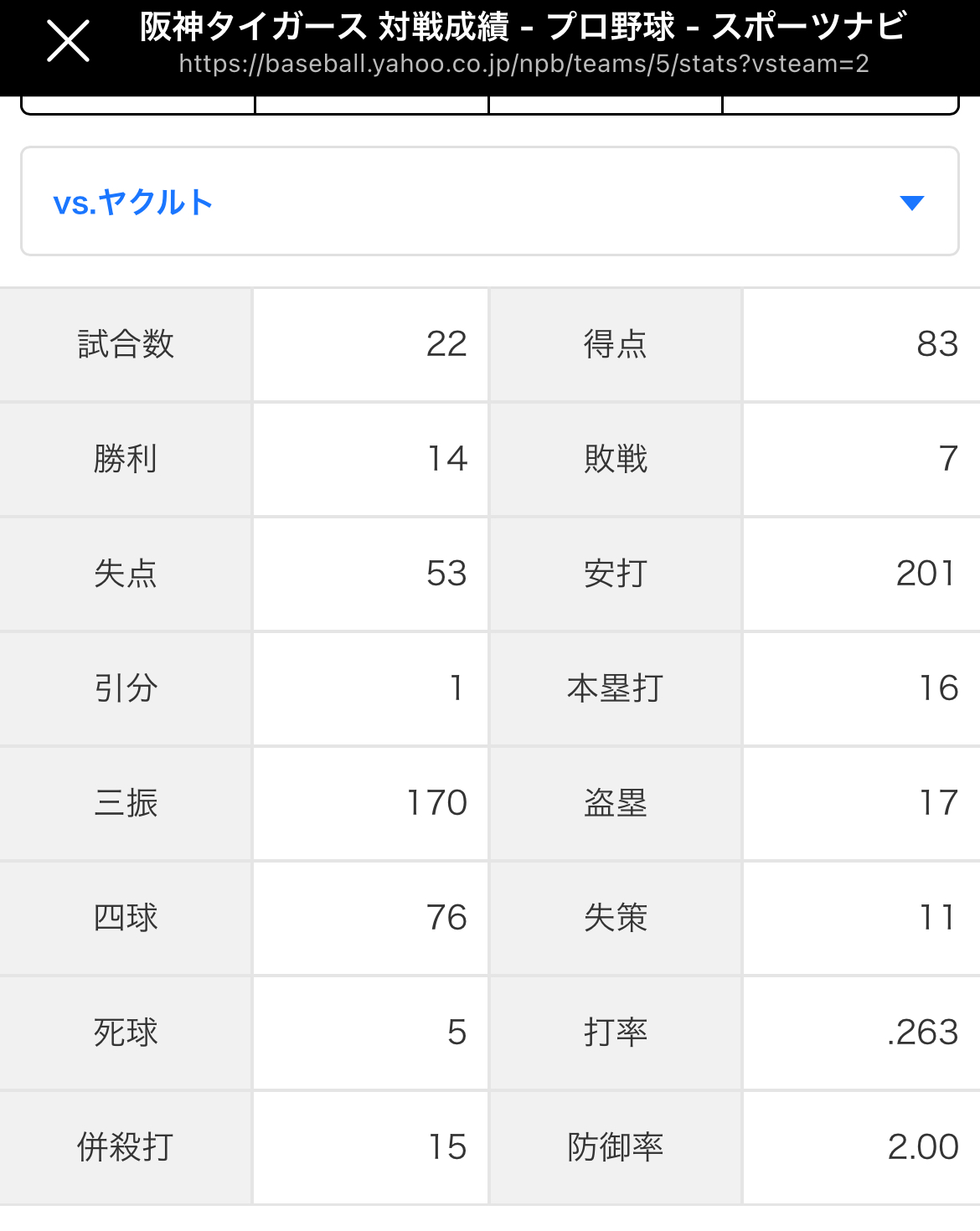Tap the 安打 label cell
Viewport: 980px width, 1231px height.
tap(616, 574)
